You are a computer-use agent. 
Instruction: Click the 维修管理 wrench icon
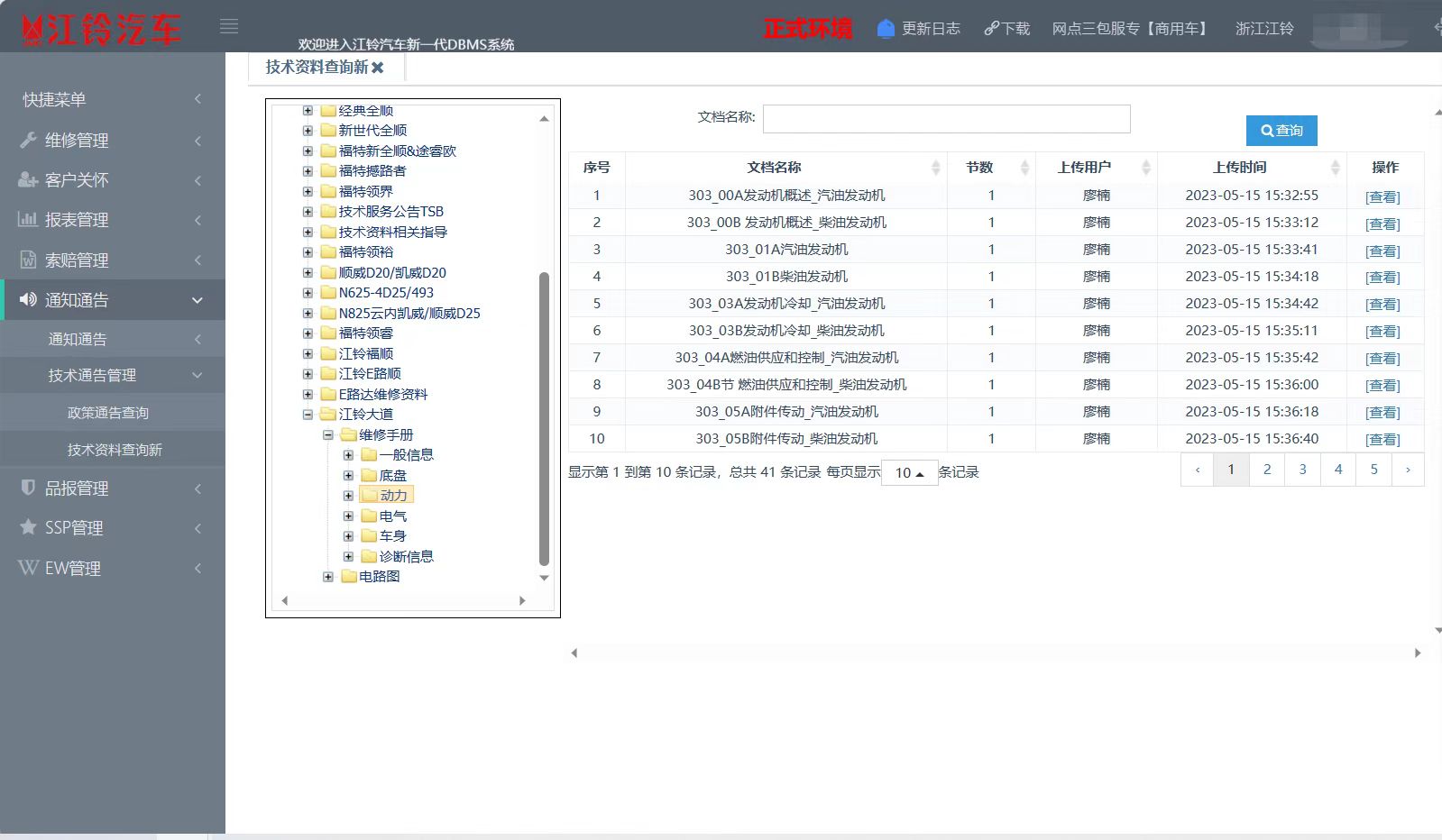(28, 140)
